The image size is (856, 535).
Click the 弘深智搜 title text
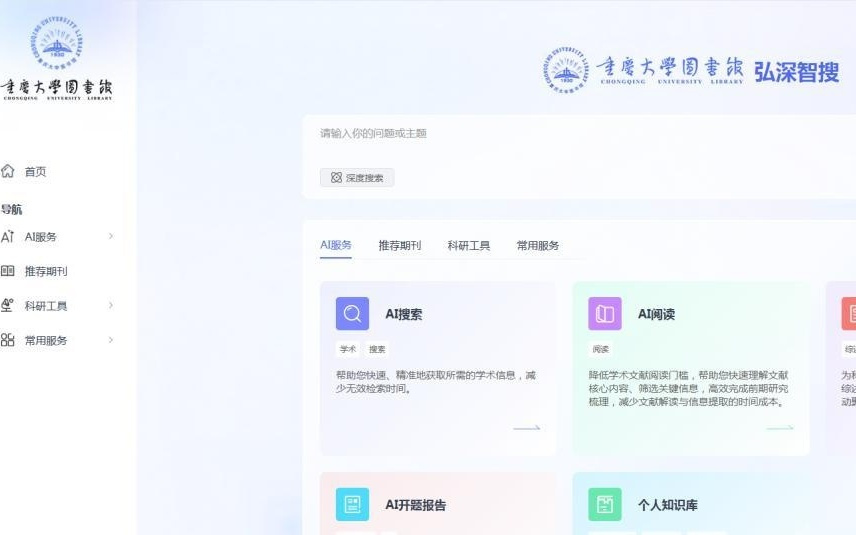pos(796,72)
